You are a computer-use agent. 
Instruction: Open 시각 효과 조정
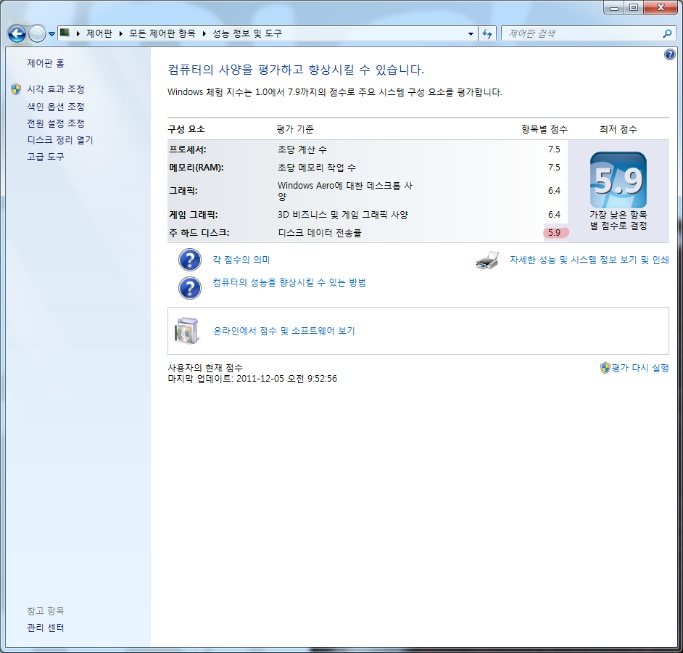click(x=56, y=89)
